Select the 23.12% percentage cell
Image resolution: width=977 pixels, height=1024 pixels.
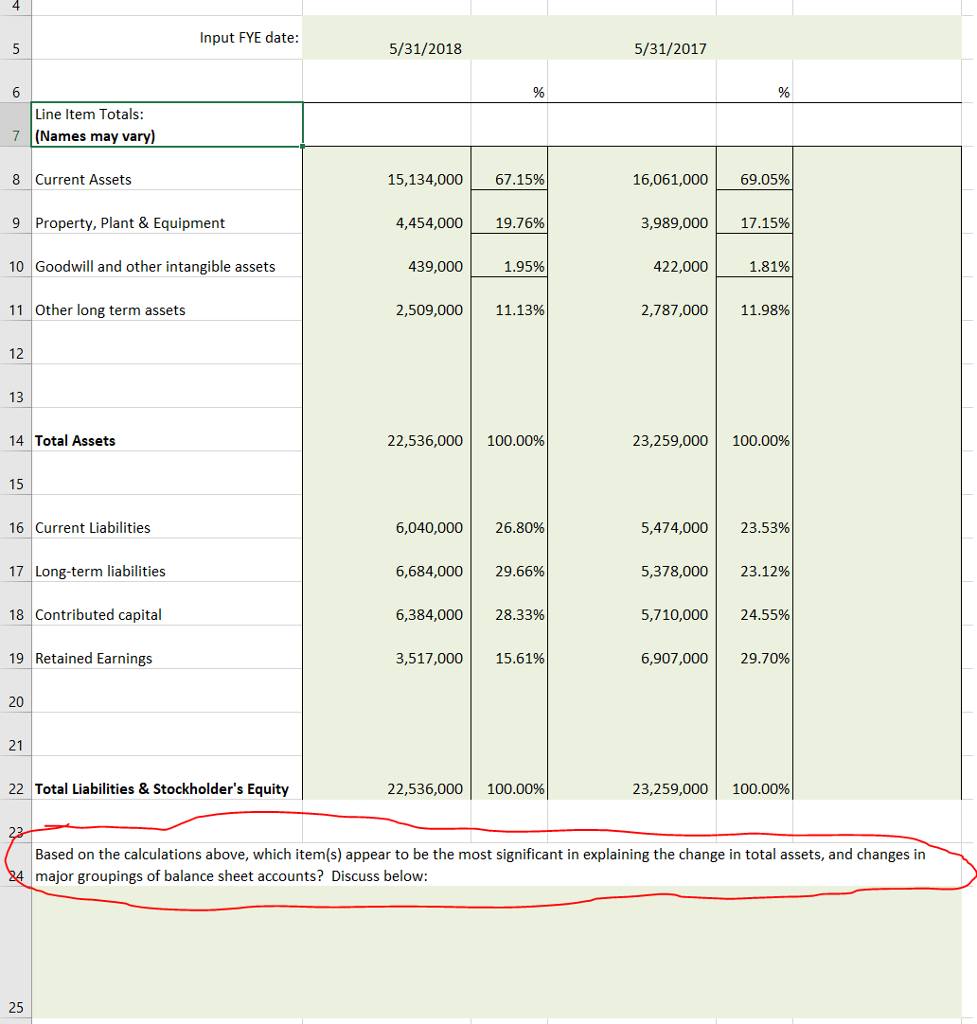[754, 560]
